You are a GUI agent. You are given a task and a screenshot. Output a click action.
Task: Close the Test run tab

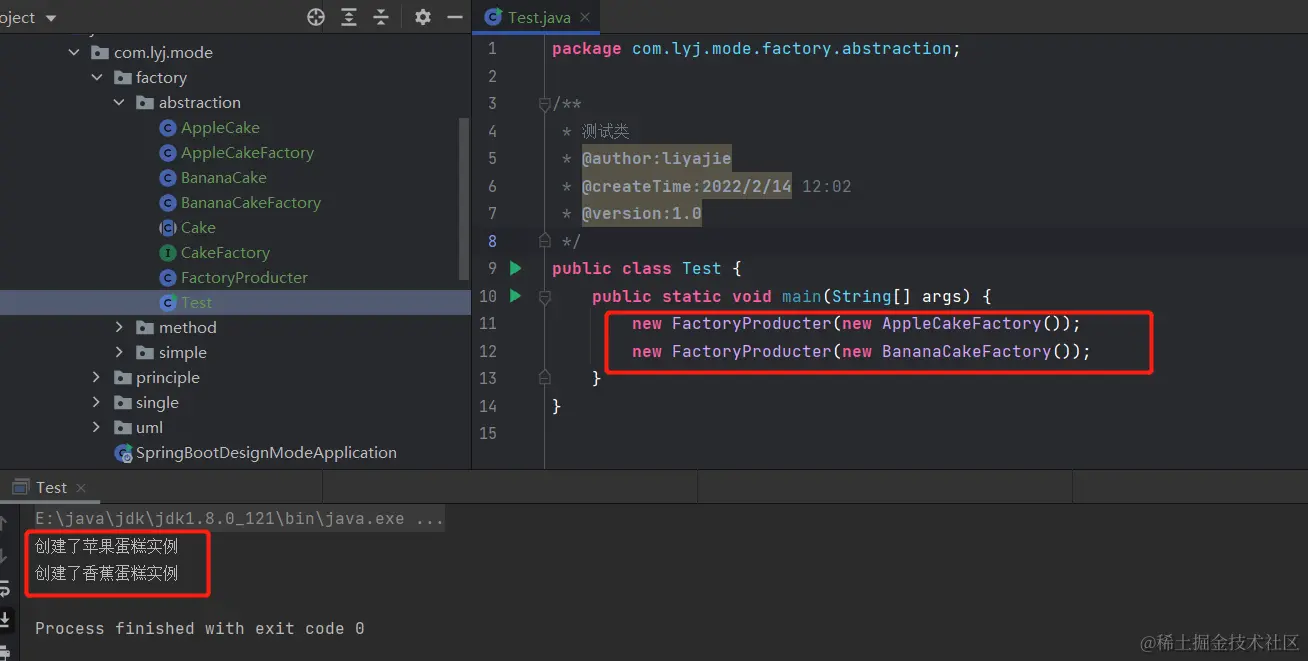(x=81, y=488)
